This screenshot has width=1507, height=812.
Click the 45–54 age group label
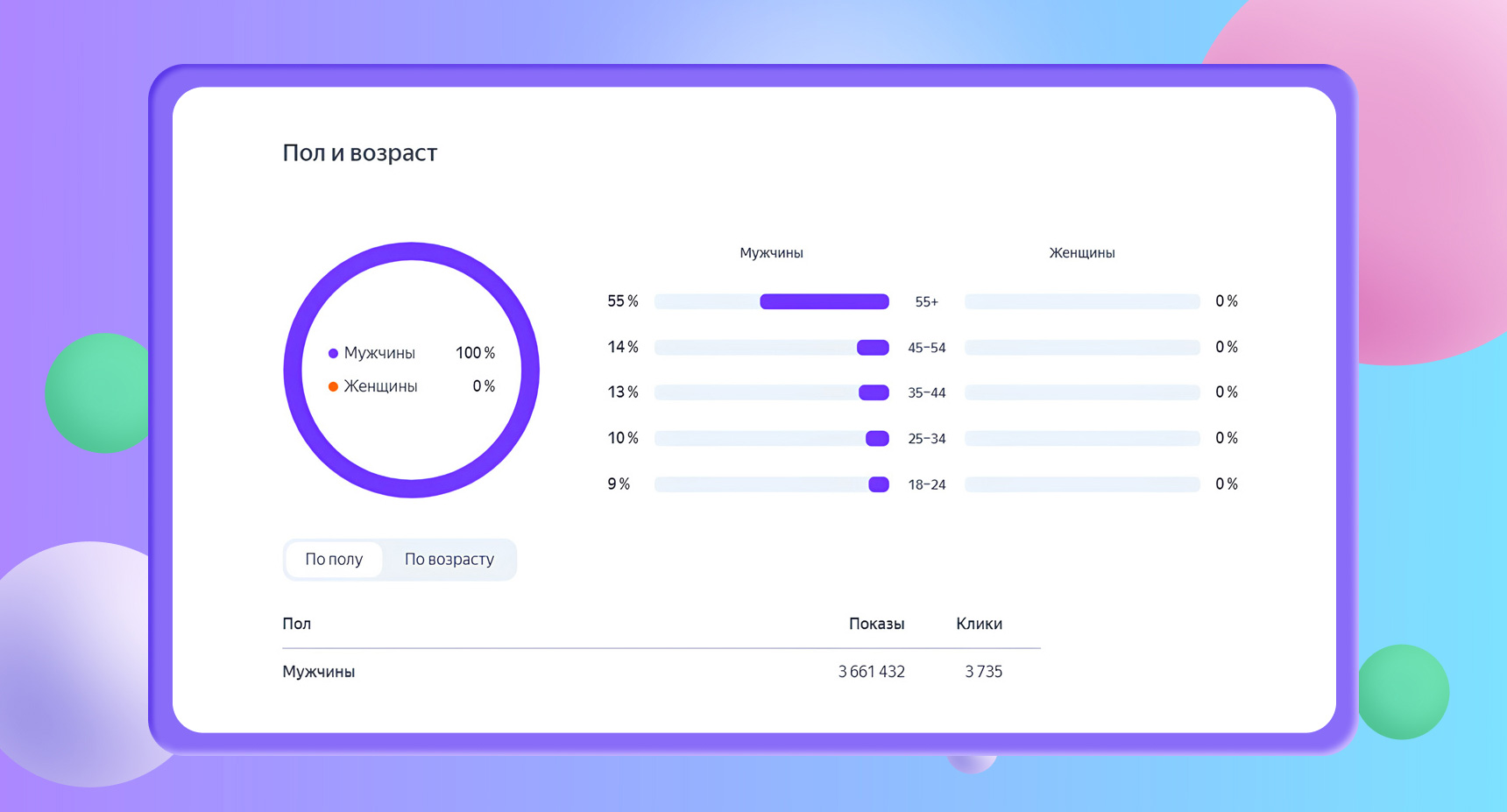[x=927, y=348]
